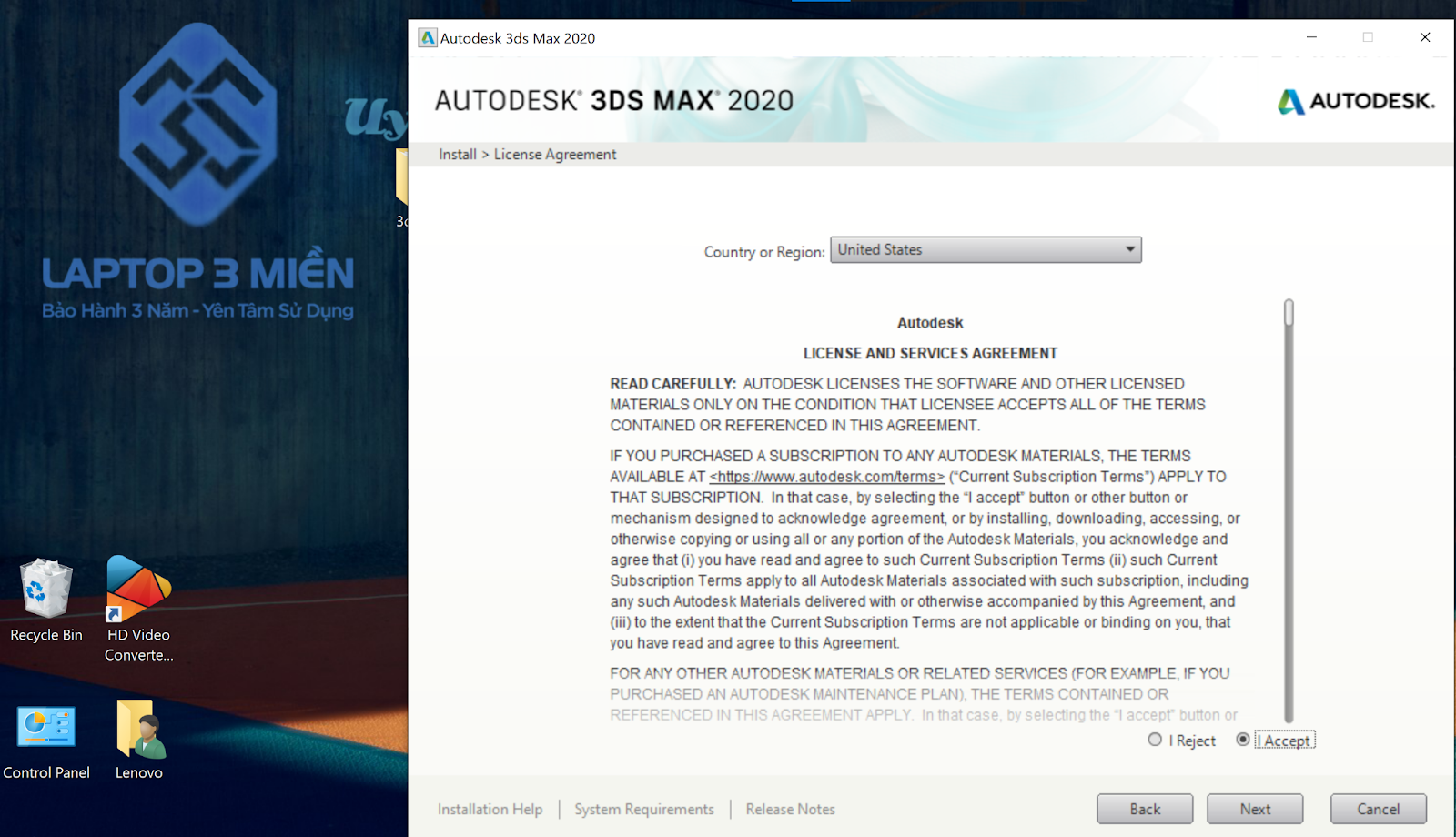The image size is (1456, 837).
Task: Minimize the Autodesk 3ds Max installer window
Action: point(1311,37)
